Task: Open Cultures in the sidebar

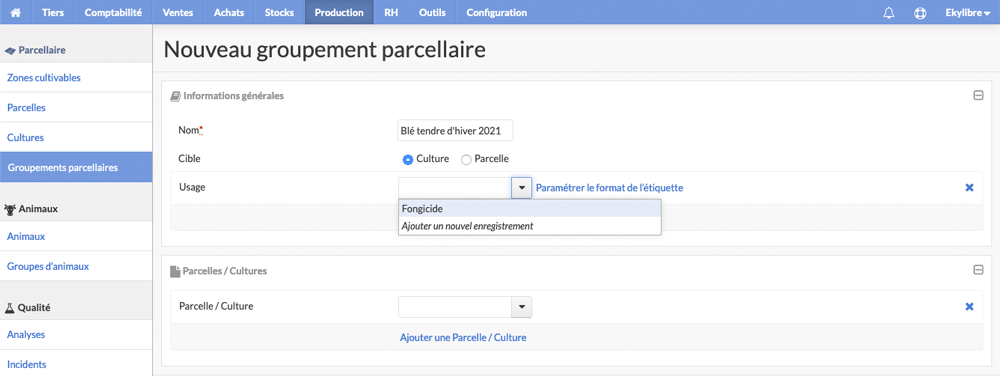Action: [x=76, y=138]
